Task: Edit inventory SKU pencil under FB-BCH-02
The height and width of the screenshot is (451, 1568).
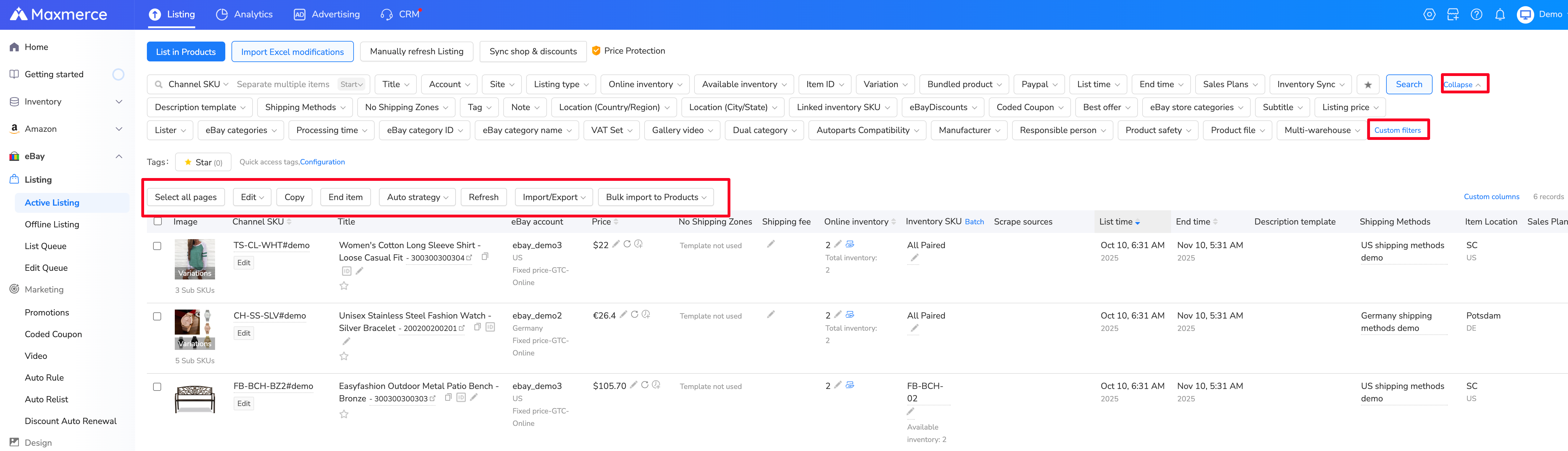Action: click(x=911, y=411)
